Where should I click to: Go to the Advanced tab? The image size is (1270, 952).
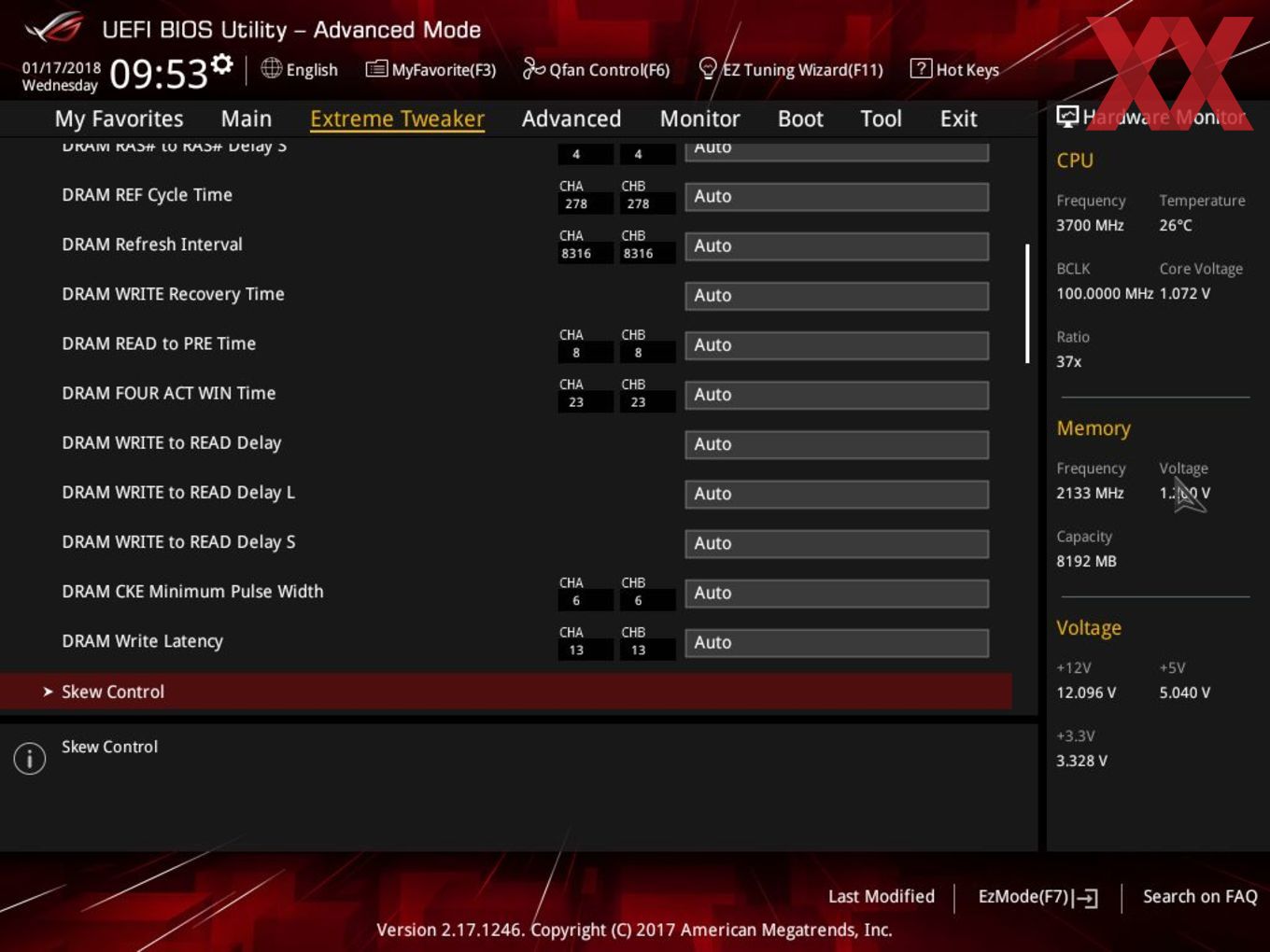pyautogui.click(x=571, y=119)
